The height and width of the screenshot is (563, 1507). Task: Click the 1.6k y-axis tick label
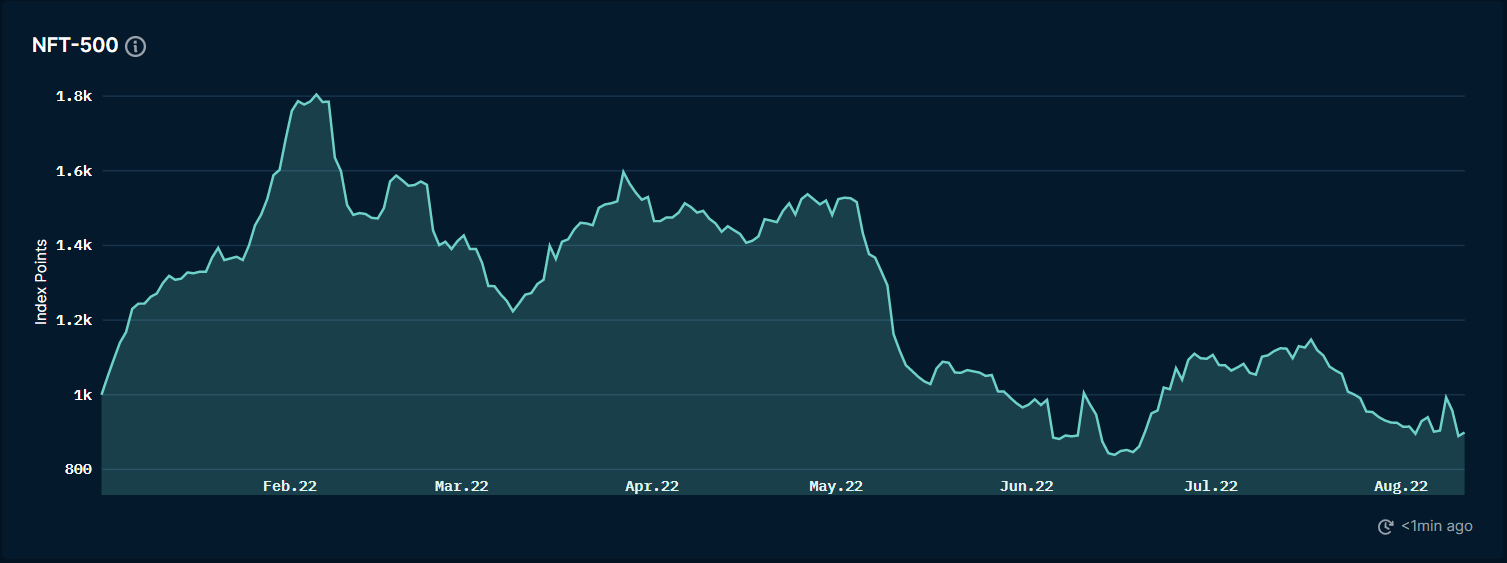(x=75, y=171)
